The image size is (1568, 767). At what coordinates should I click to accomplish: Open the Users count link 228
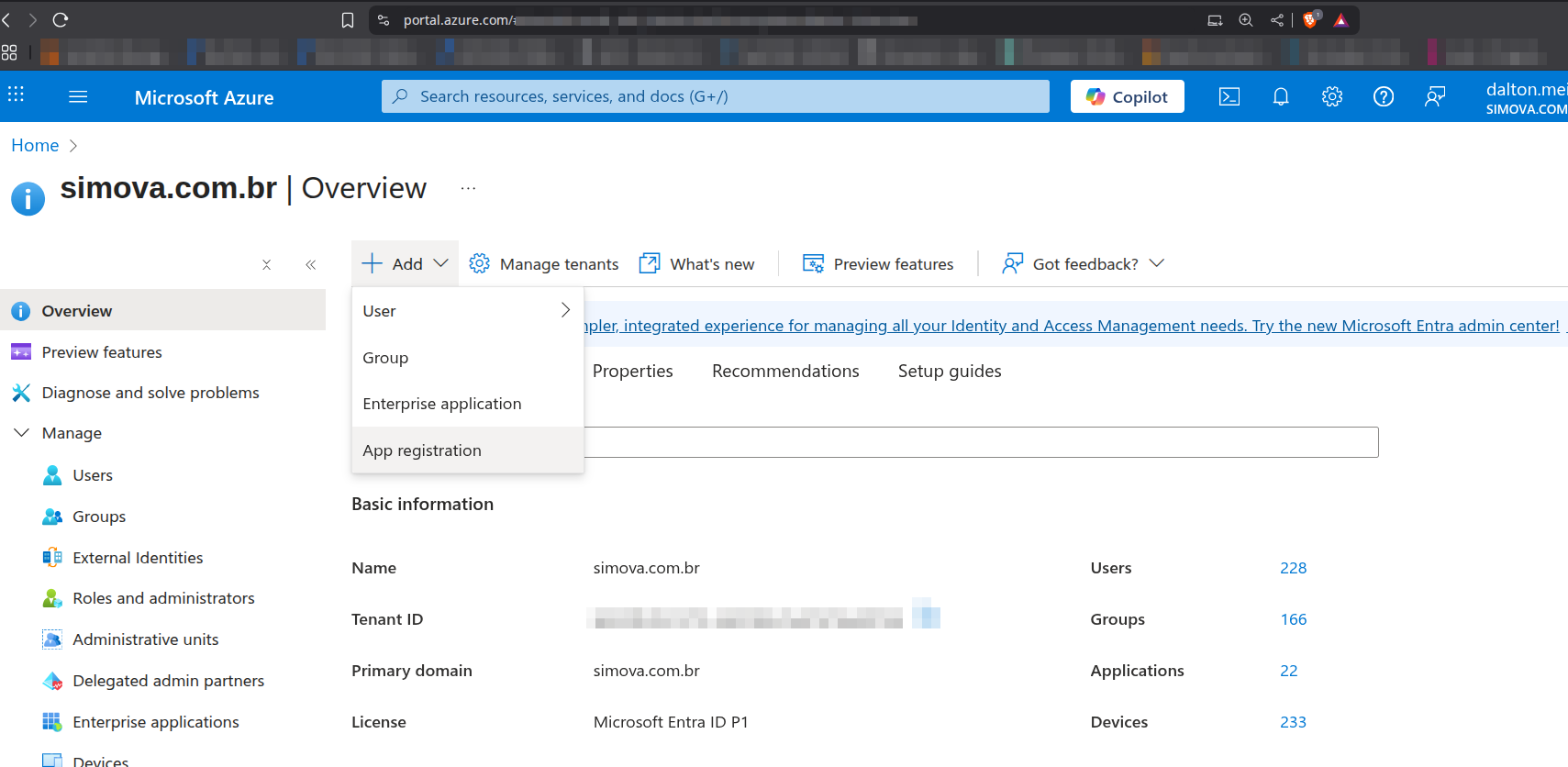pos(1293,568)
